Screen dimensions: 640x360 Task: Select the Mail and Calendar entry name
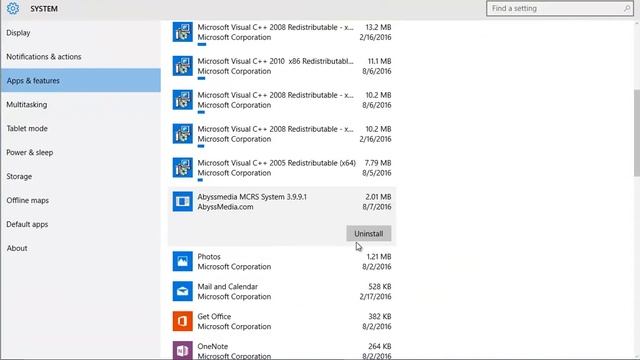coord(228,287)
